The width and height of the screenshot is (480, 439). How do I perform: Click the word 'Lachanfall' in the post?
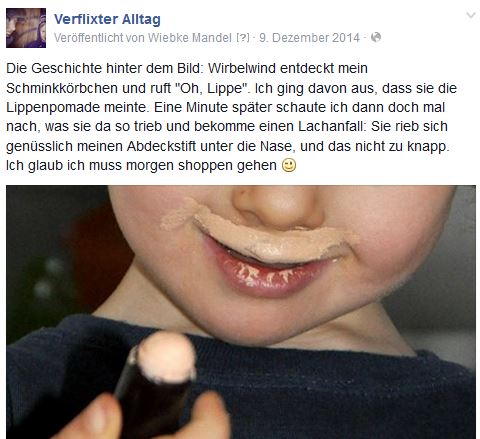point(332,127)
